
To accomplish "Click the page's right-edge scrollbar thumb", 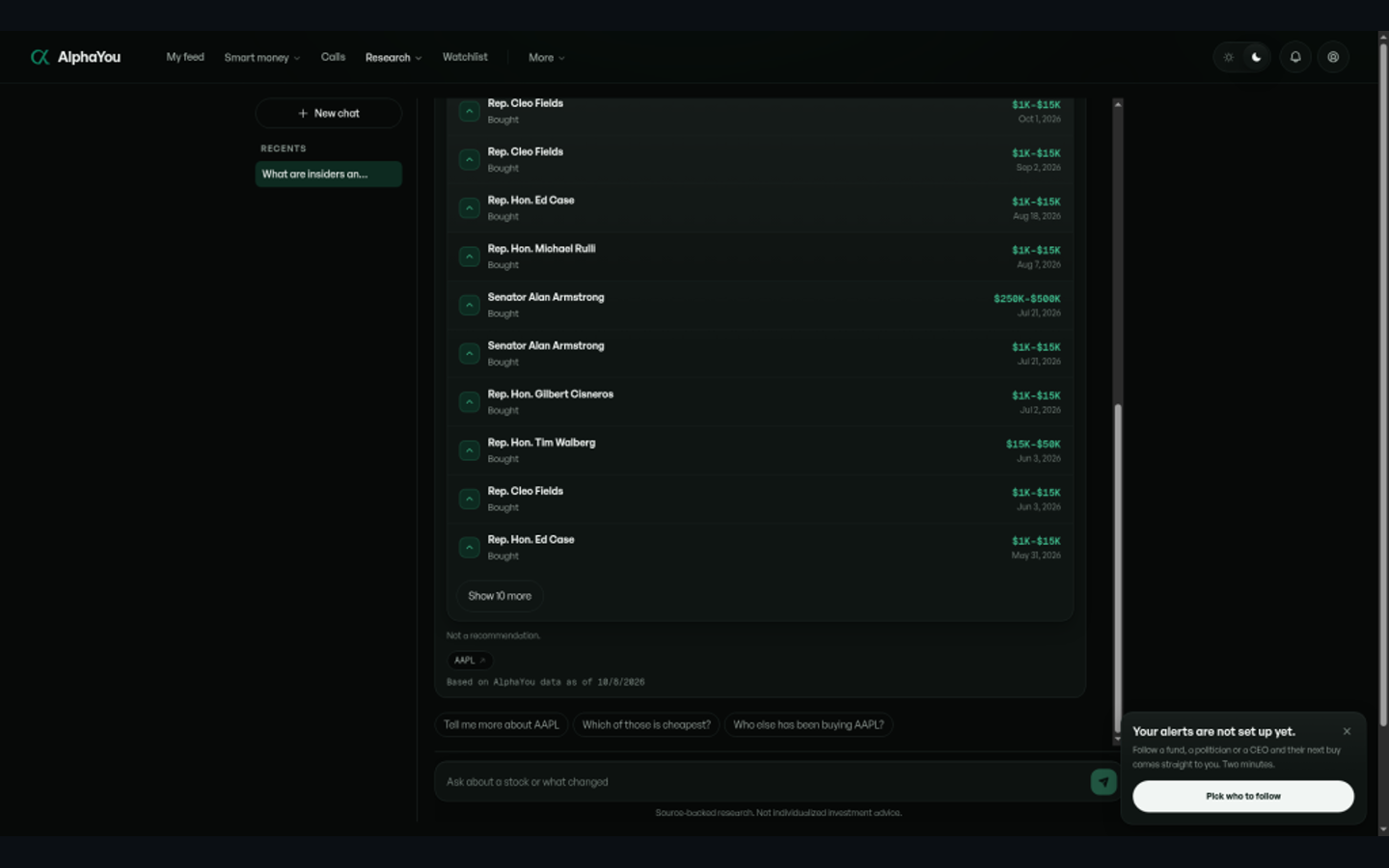I will 1383,384.
